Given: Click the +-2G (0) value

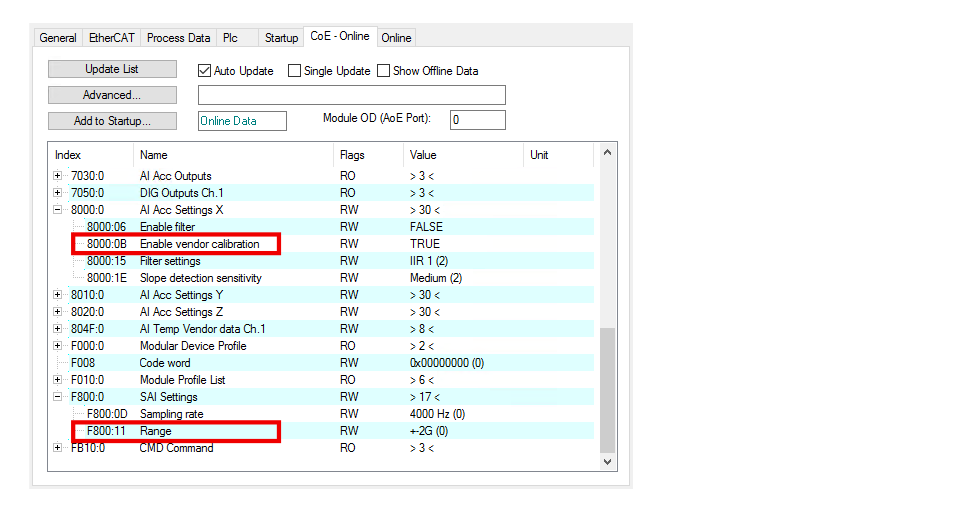Looking at the screenshot, I should tap(429, 431).
